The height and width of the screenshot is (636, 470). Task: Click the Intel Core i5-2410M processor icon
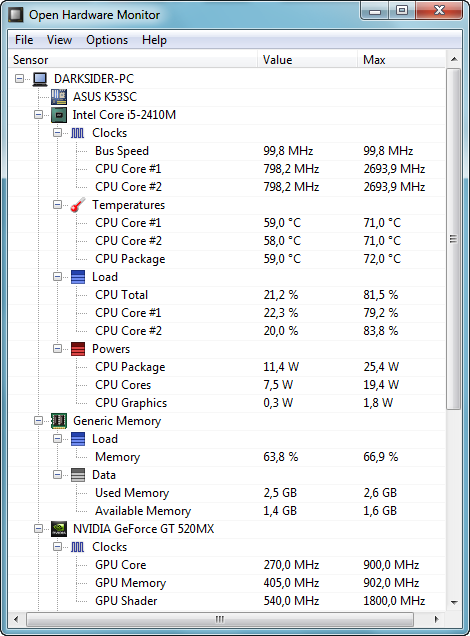[x=59, y=115]
